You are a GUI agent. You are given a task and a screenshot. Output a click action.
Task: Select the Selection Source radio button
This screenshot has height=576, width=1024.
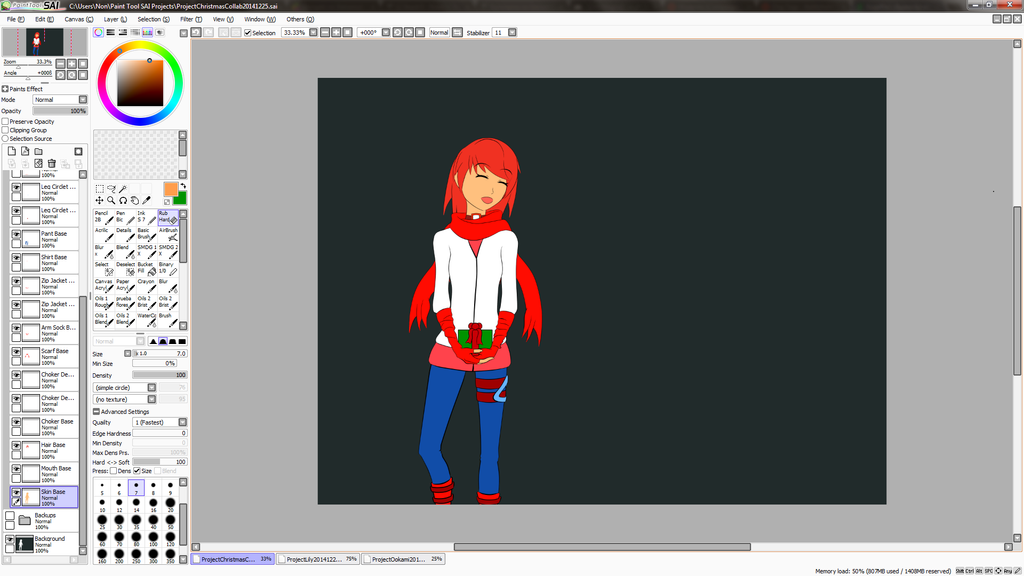[x=5, y=138]
